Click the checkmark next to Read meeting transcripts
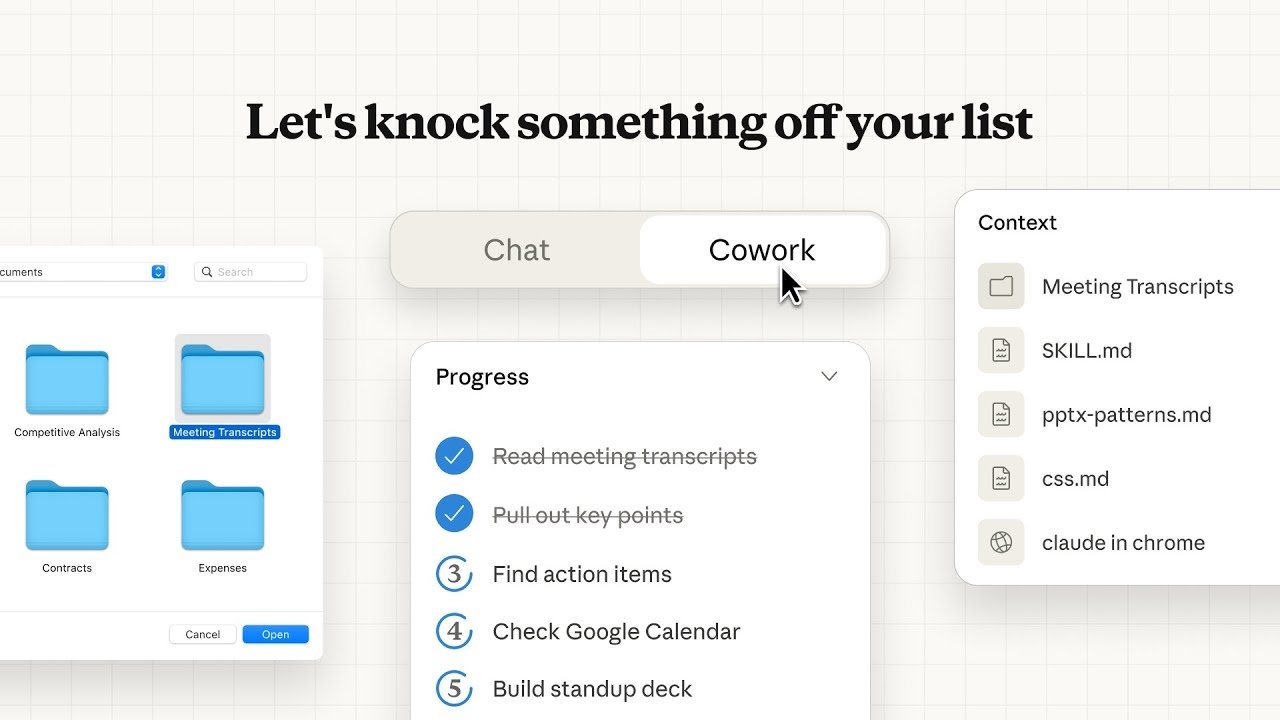 click(x=455, y=455)
